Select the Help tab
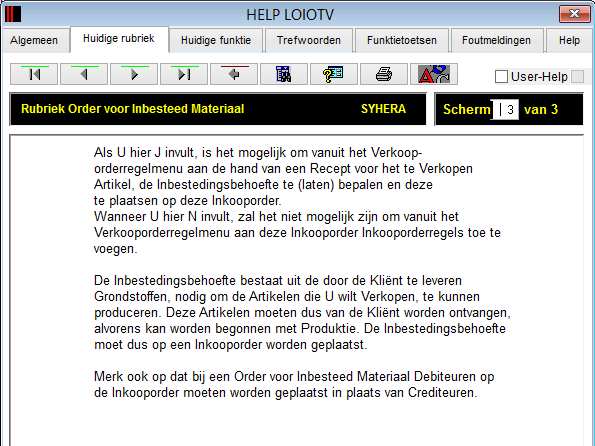Viewport: 595px width, 446px height. 569,40
